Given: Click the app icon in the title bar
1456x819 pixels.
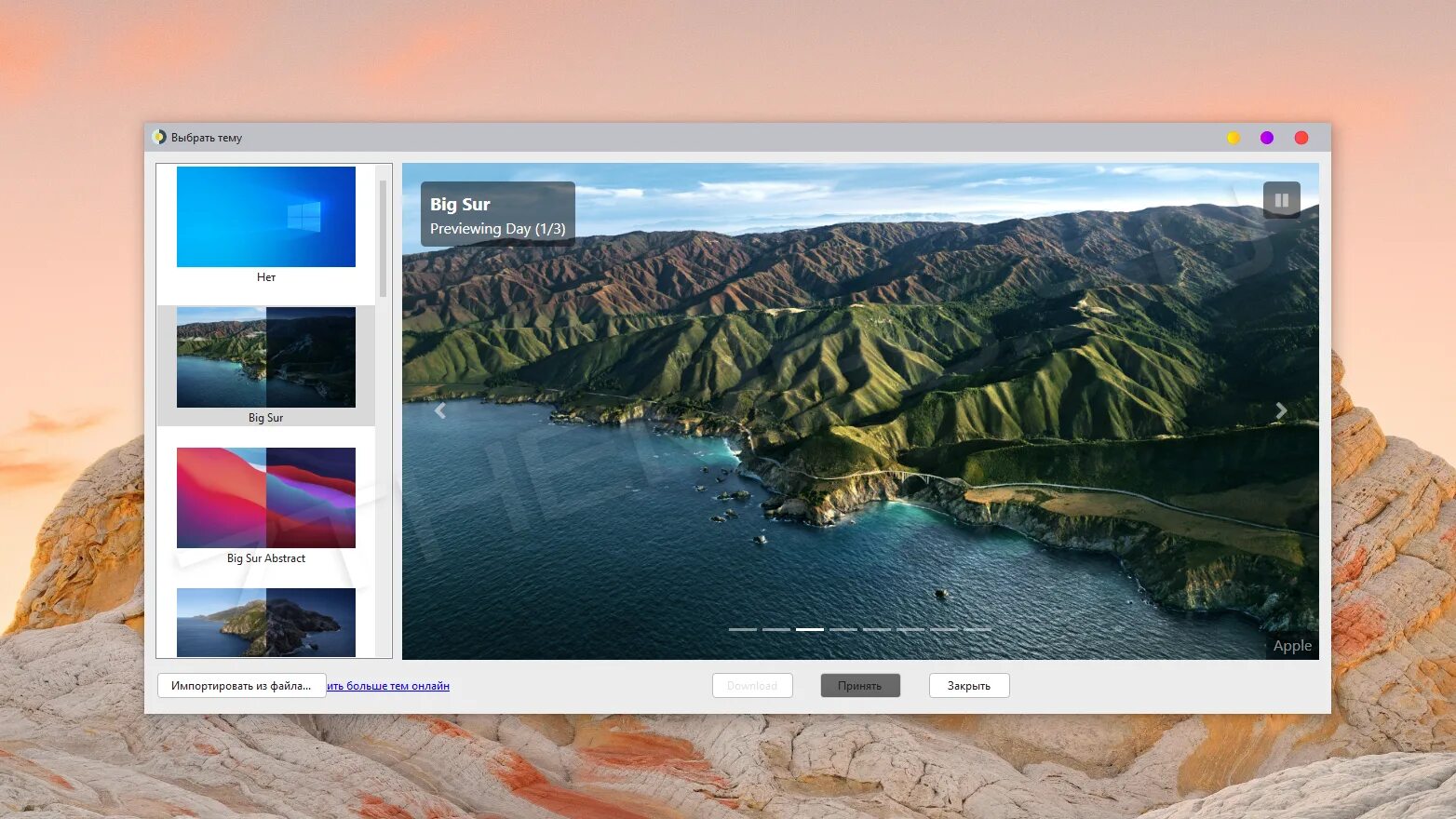Looking at the screenshot, I should tap(159, 137).
